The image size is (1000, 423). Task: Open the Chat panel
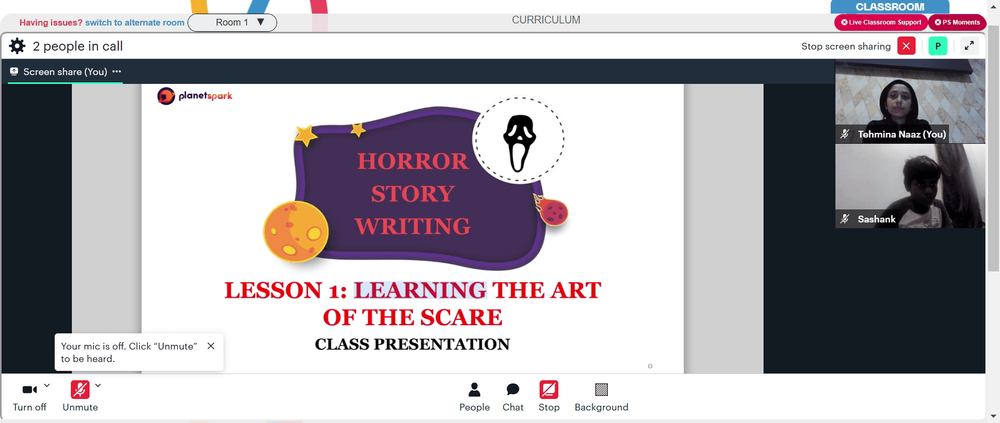click(x=513, y=397)
